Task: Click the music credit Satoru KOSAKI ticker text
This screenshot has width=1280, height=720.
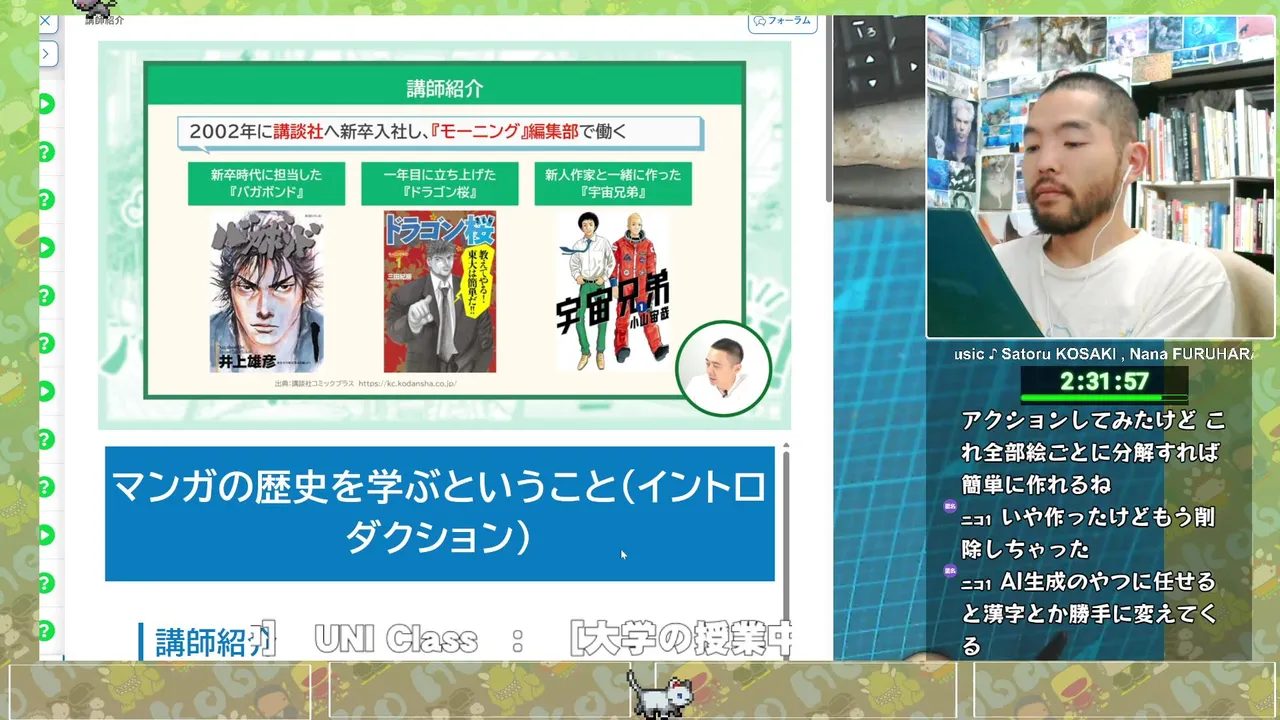Action: coord(1103,354)
